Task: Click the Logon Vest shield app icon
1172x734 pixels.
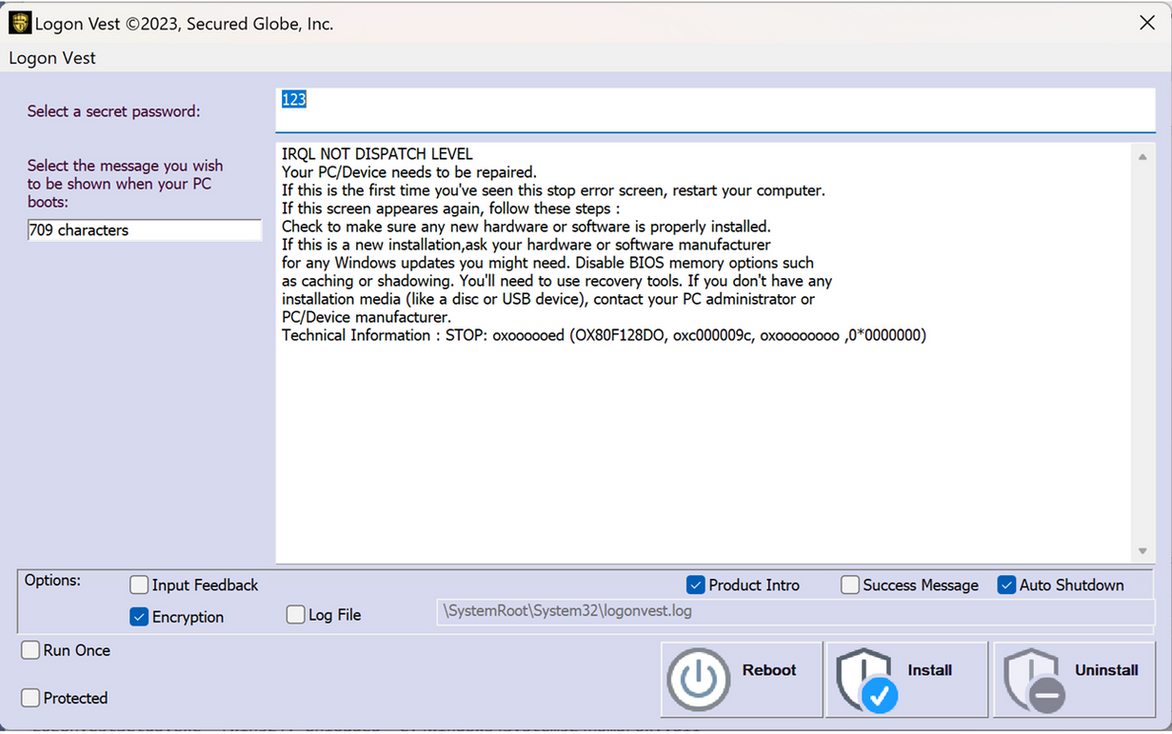Action: 19,23
